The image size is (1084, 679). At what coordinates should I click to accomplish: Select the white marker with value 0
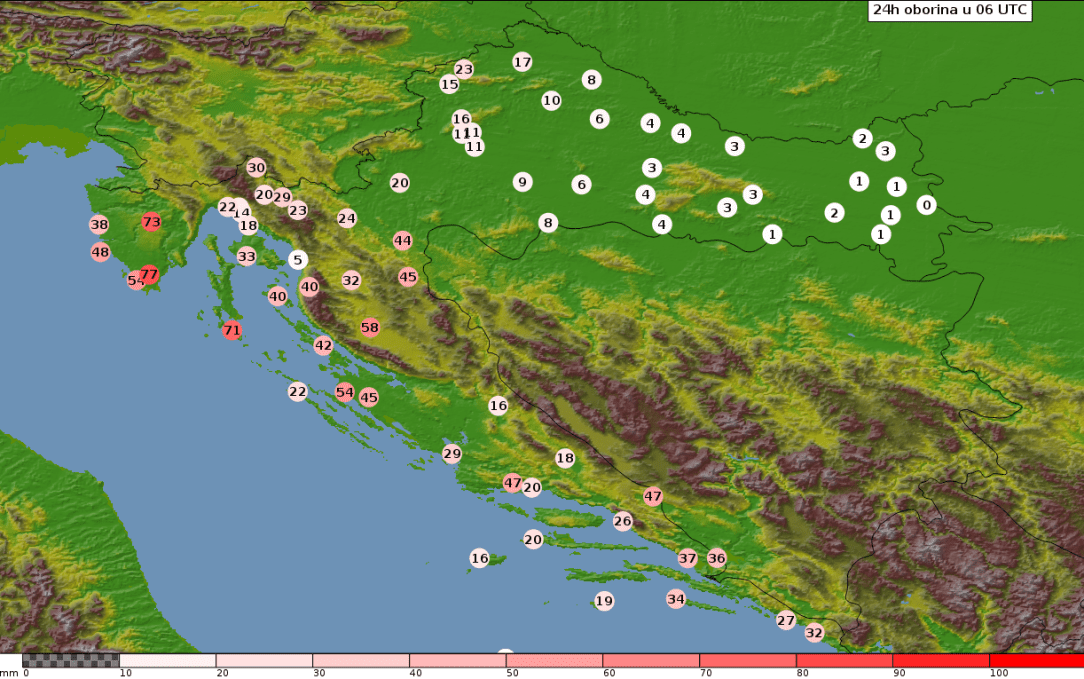point(926,205)
